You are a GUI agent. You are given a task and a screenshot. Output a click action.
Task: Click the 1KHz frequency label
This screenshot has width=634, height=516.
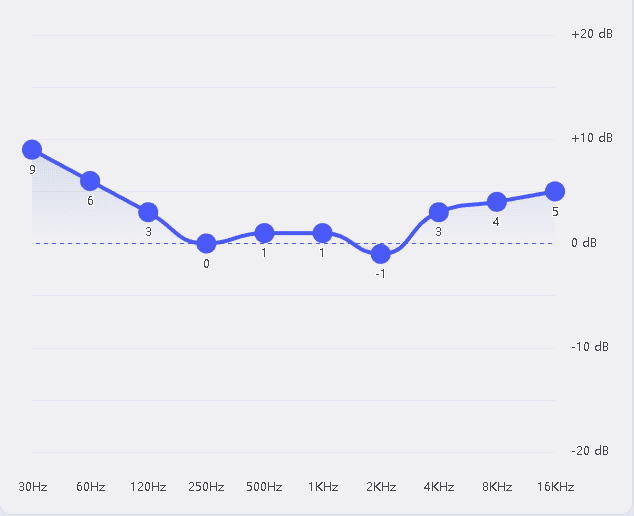[322, 487]
